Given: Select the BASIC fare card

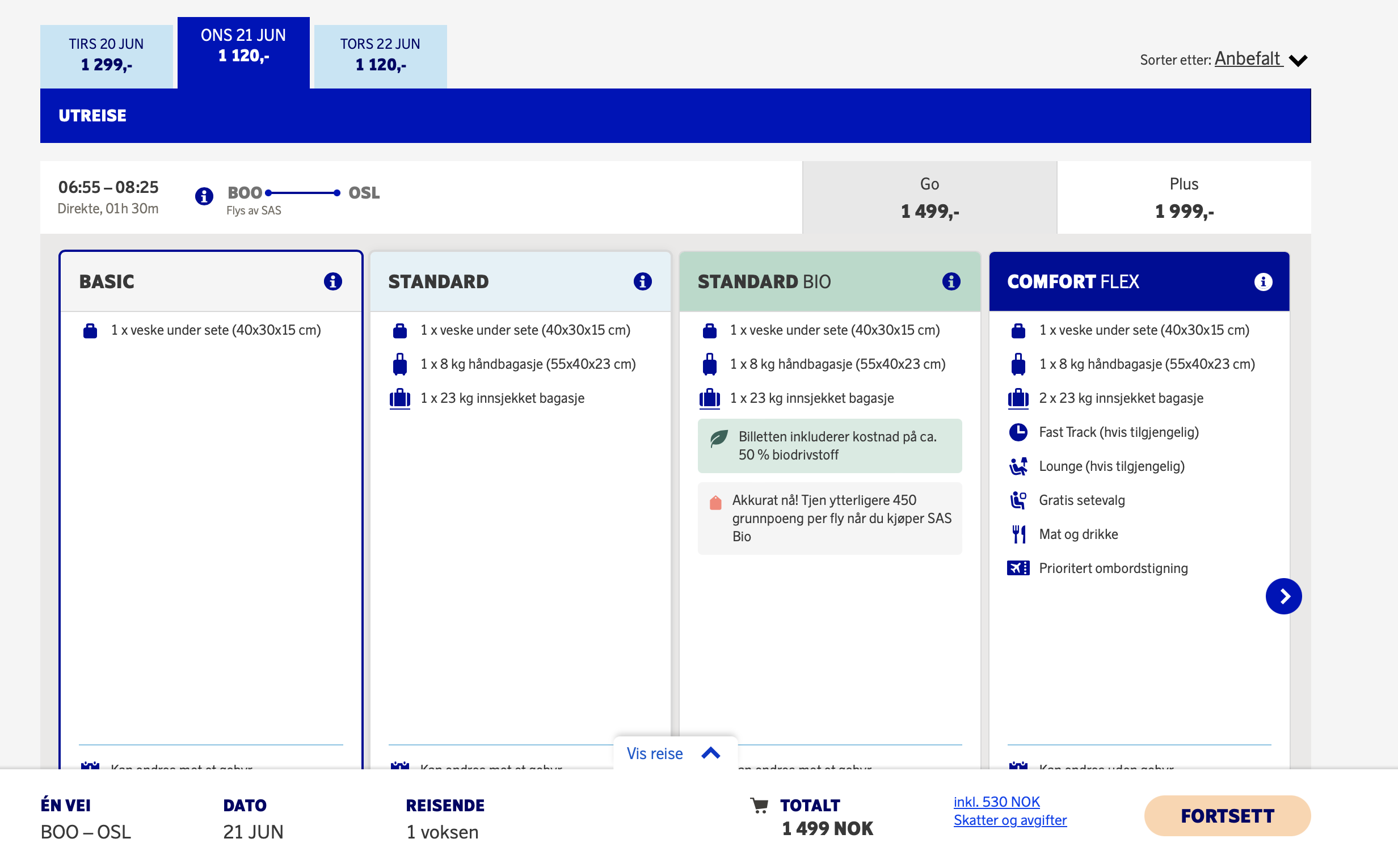Looking at the screenshot, I should coord(210,510).
